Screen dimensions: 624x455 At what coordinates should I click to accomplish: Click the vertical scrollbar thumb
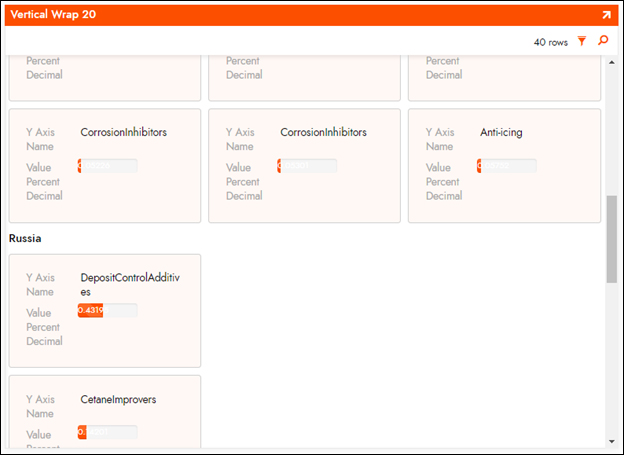611,239
